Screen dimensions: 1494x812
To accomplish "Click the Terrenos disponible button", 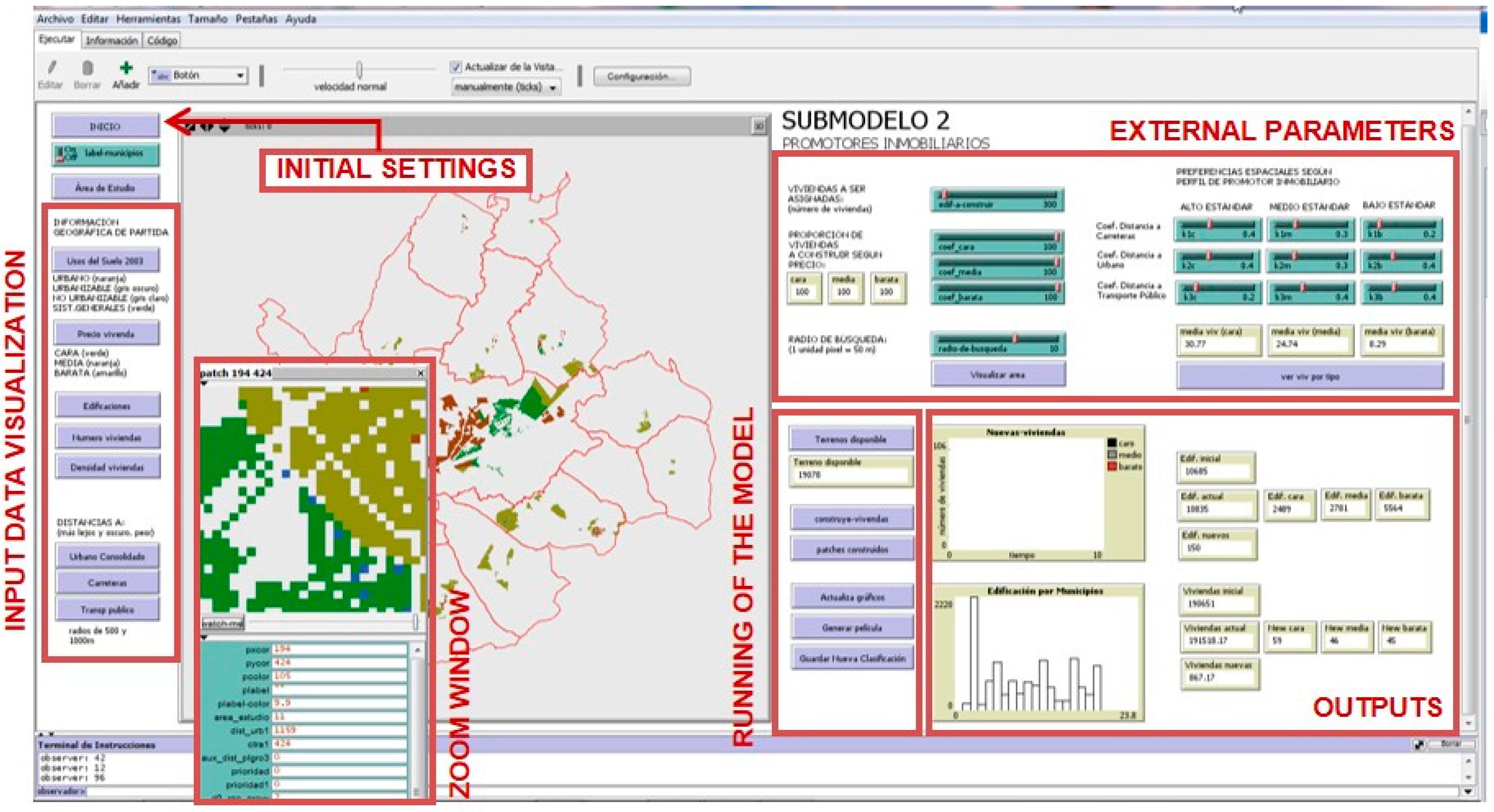I will 851,439.
